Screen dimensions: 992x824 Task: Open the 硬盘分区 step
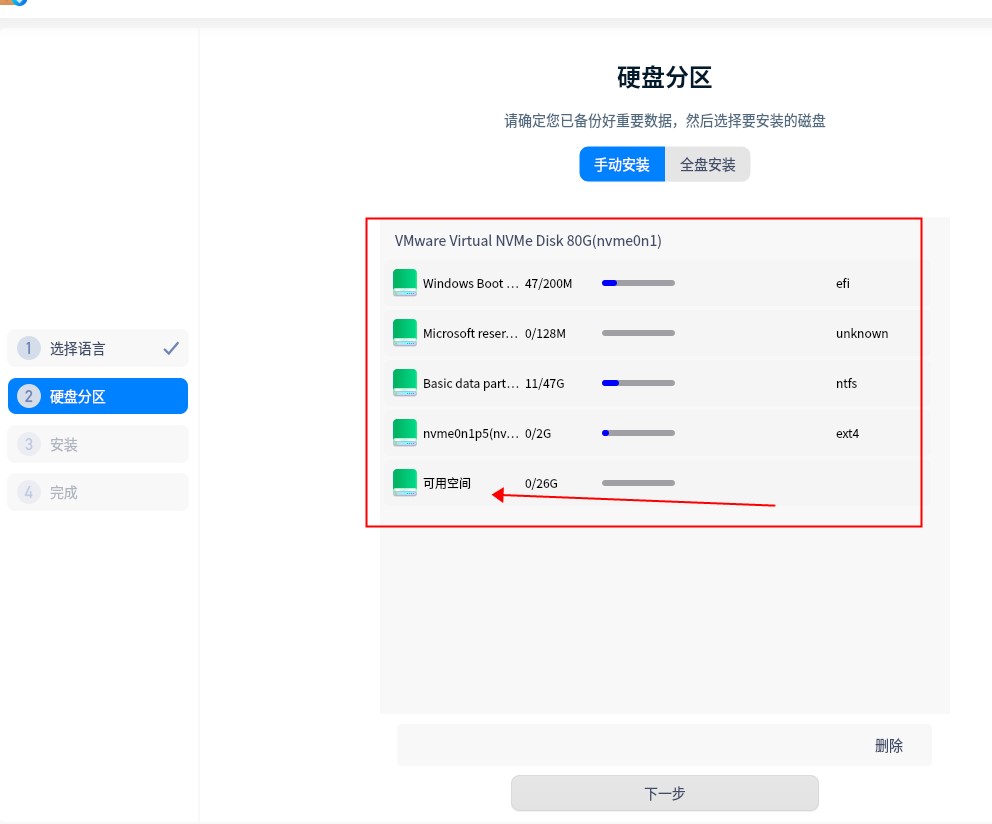click(x=78, y=396)
